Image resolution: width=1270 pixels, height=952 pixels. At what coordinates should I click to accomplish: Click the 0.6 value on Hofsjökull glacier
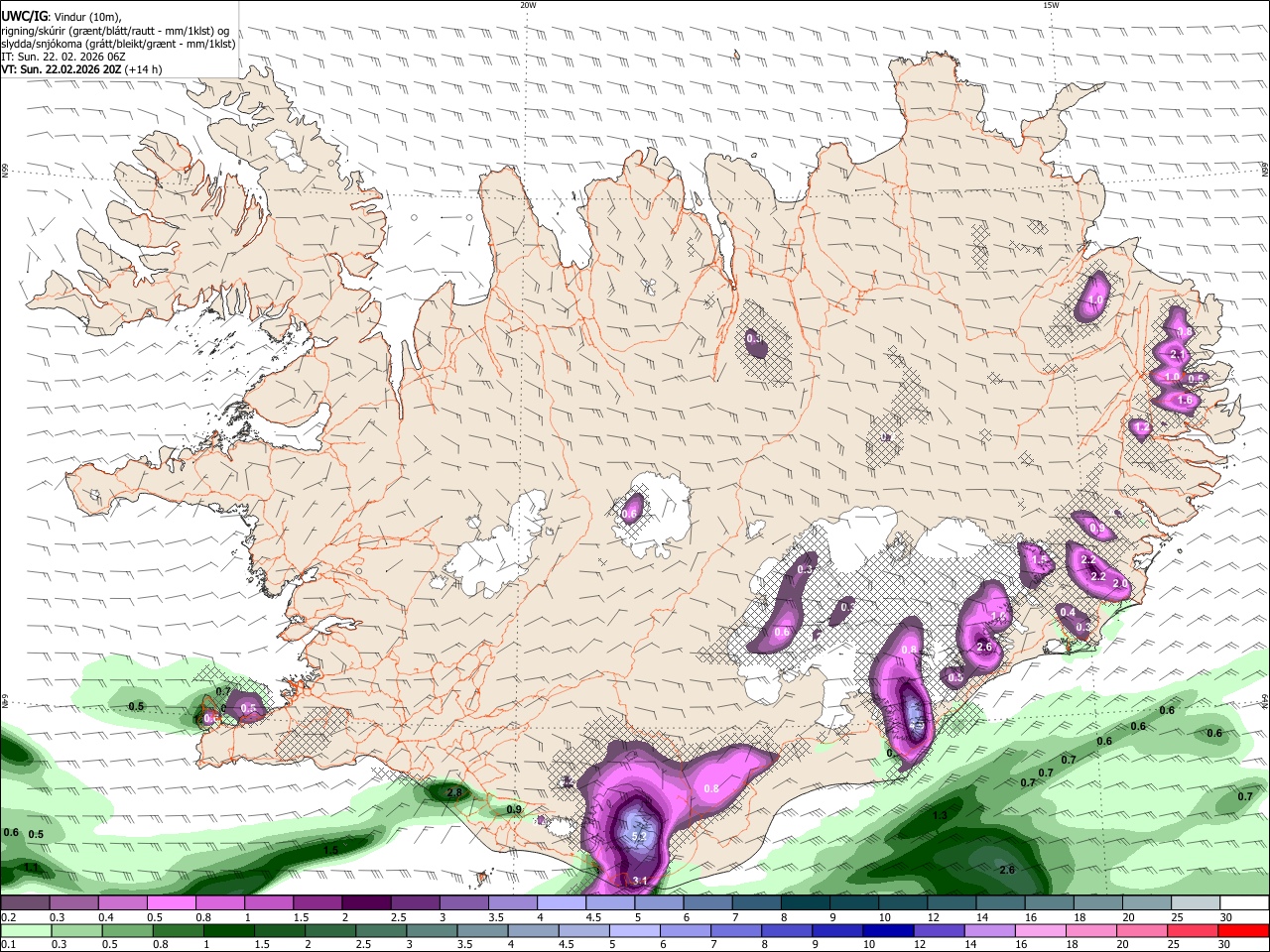(630, 514)
